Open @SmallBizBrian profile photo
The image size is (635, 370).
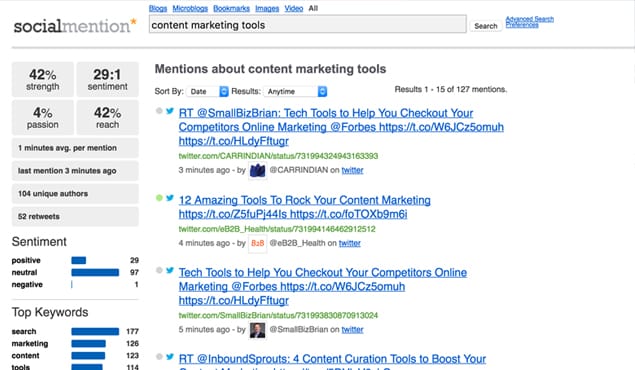(x=258, y=330)
